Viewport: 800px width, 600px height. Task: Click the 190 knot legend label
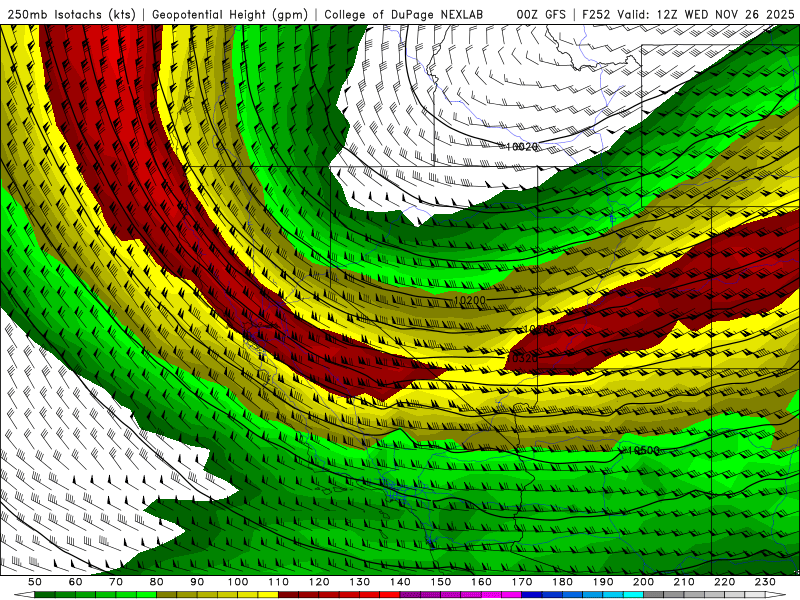click(603, 582)
